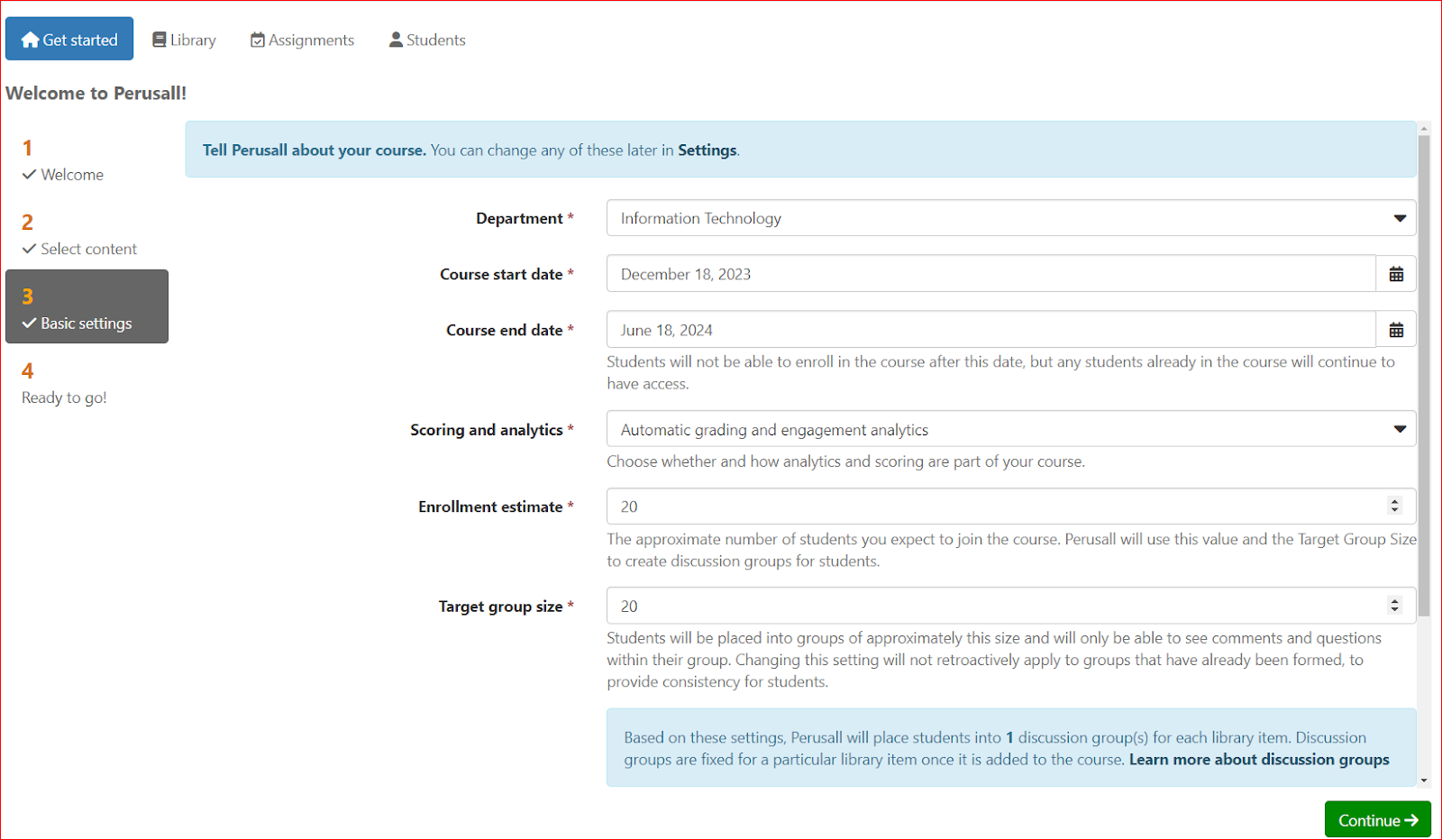Expand the Scoring and analytics dropdown
1442x840 pixels.
click(1011, 429)
